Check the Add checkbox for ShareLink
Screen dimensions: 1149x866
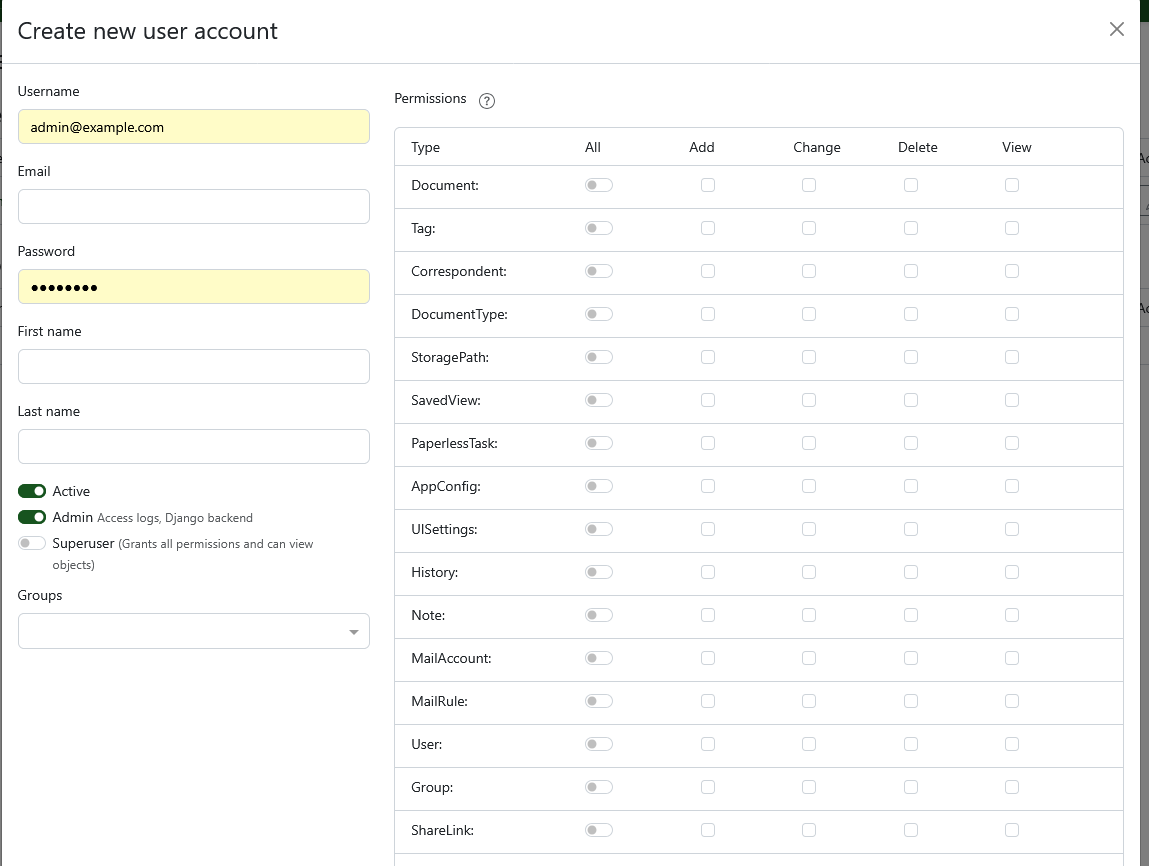pos(708,830)
